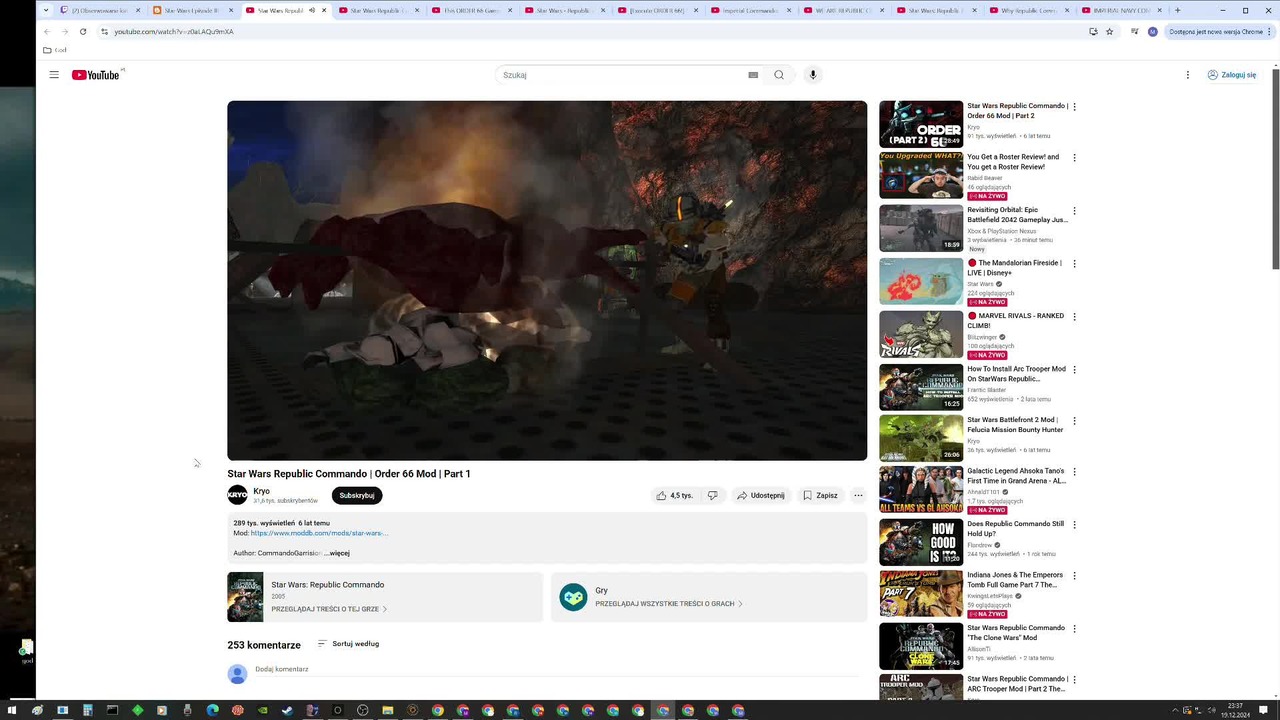This screenshot has height=720, width=1280.
Task: Dislike the video with thumbs down
Action: tap(713, 495)
